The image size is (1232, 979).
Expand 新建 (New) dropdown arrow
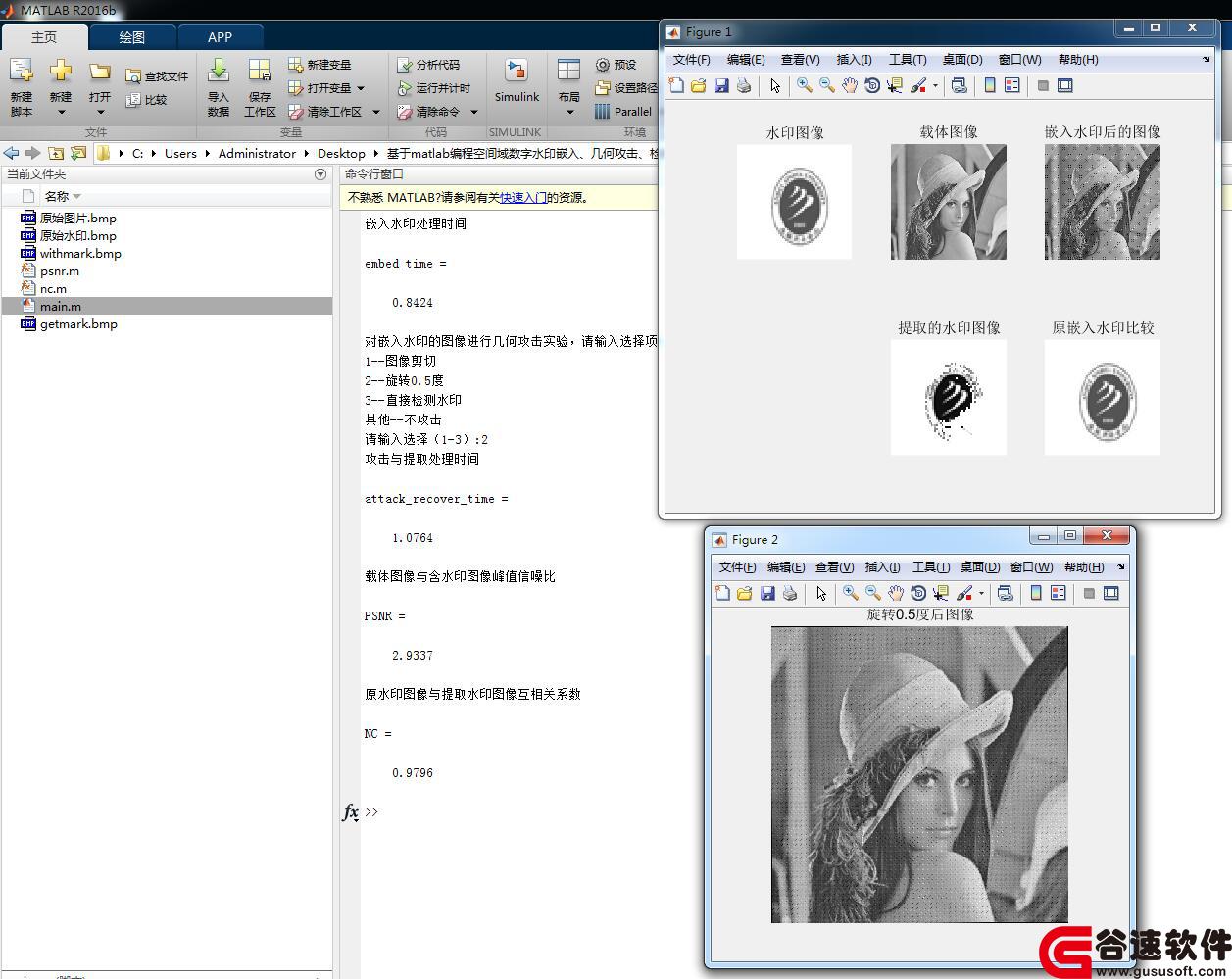point(61,113)
